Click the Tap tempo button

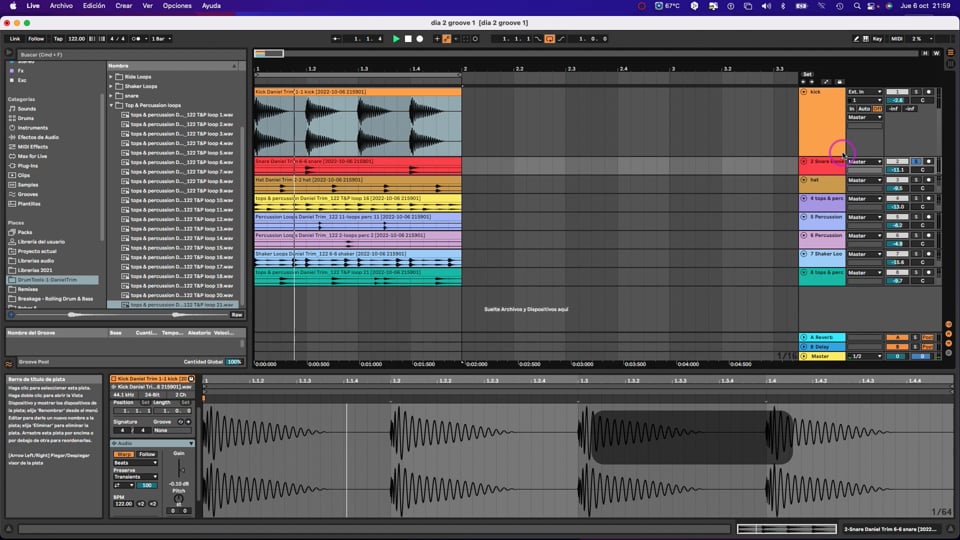[58, 39]
